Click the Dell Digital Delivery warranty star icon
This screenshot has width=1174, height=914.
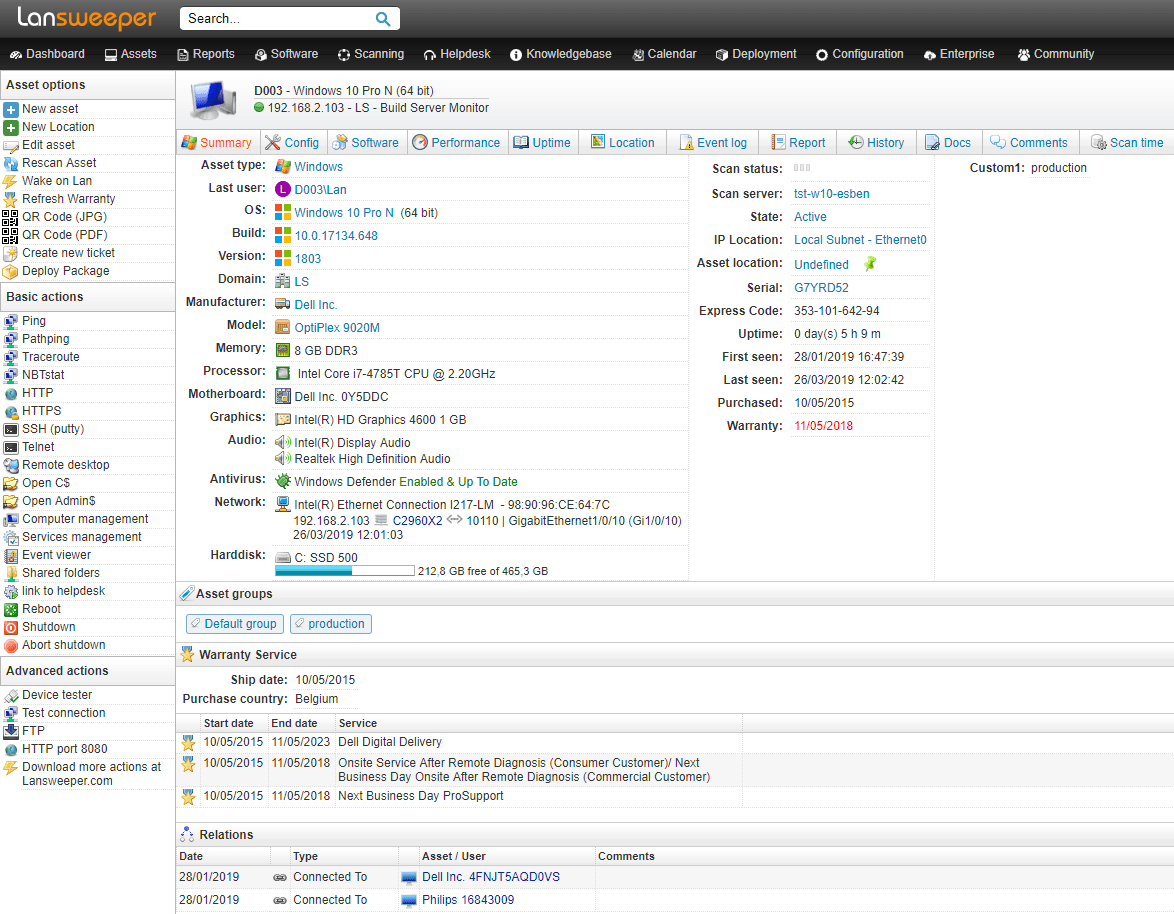(188, 743)
